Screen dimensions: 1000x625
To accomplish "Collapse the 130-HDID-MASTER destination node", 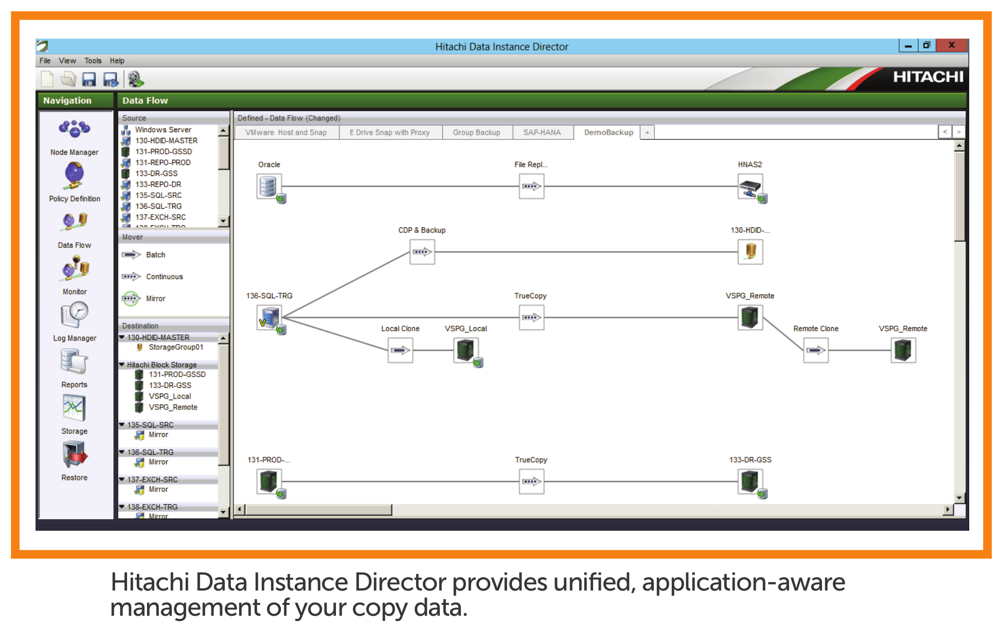I will tap(124, 337).
